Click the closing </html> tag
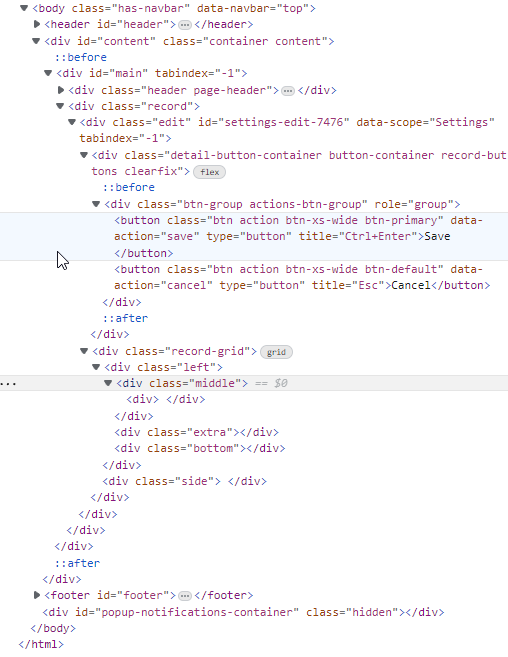This screenshot has width=508, height=657. pos(41,644)
